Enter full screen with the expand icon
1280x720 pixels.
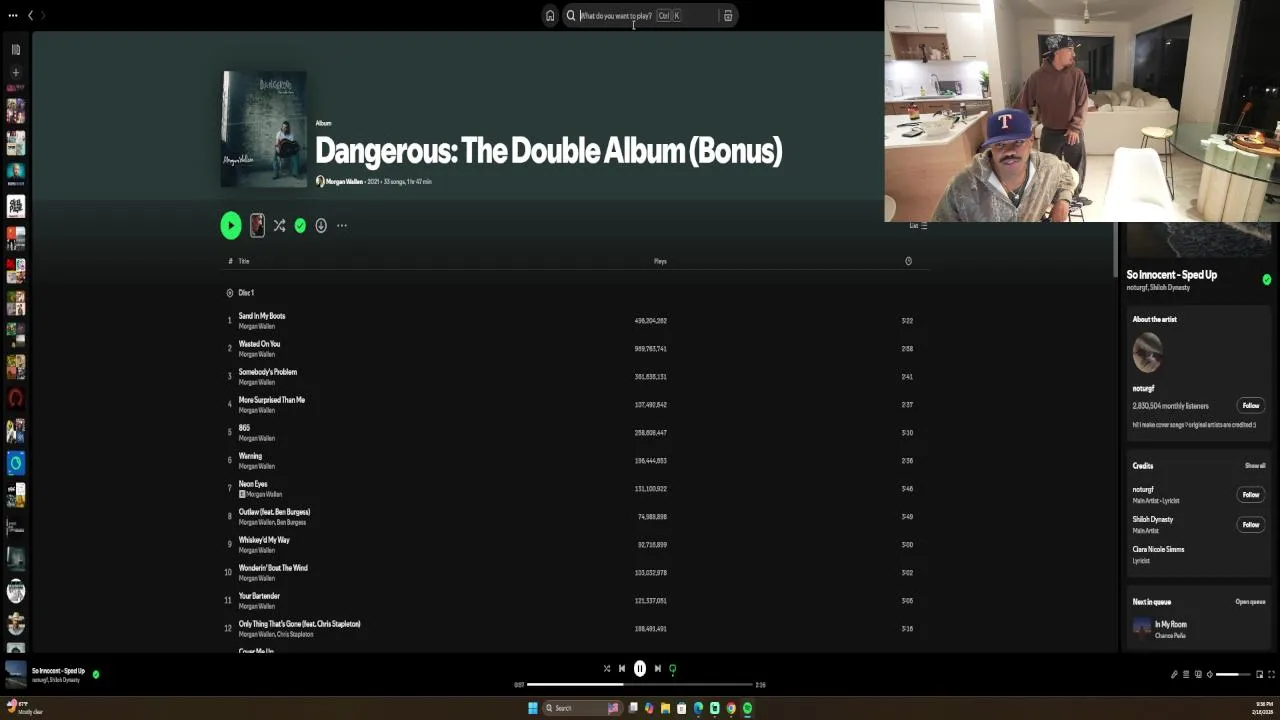[1271, 675]
